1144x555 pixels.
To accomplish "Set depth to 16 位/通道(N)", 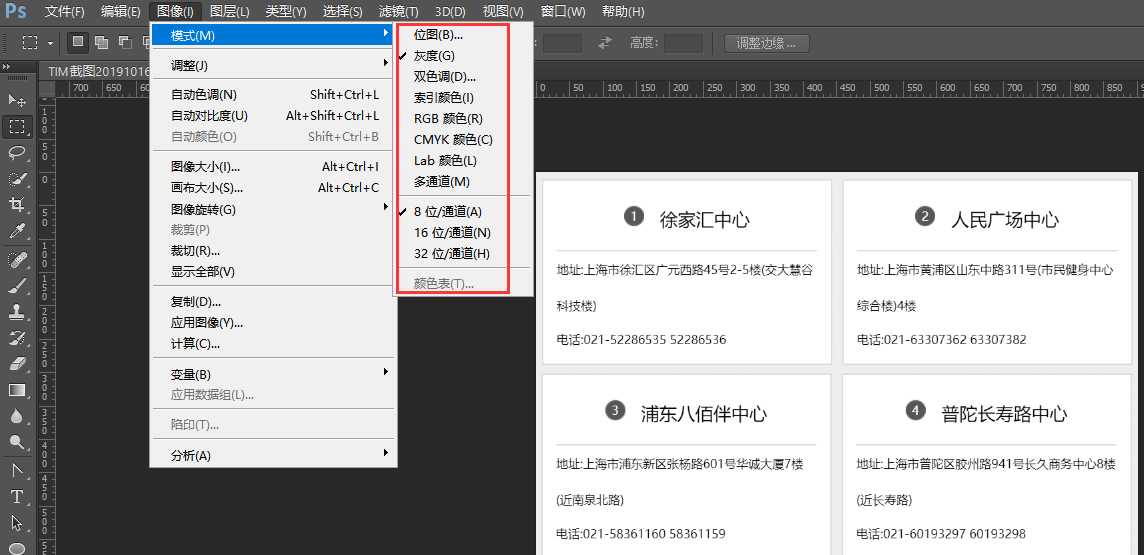I will click(x=452, y=233).
